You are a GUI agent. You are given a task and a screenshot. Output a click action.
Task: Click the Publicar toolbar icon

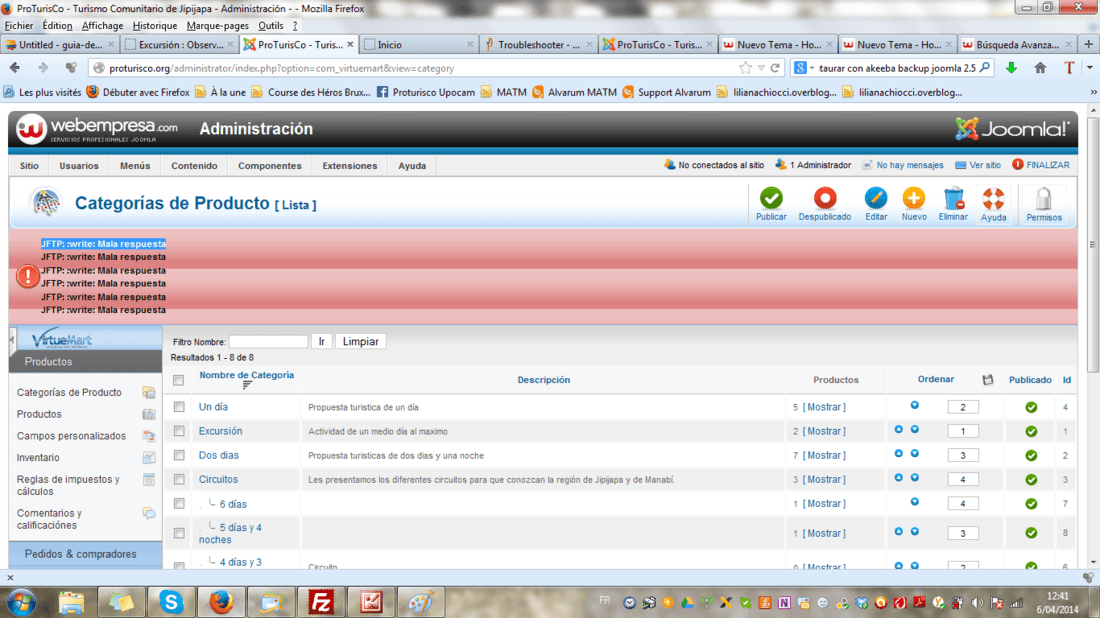pyautogui.click(x=771, y=199)
